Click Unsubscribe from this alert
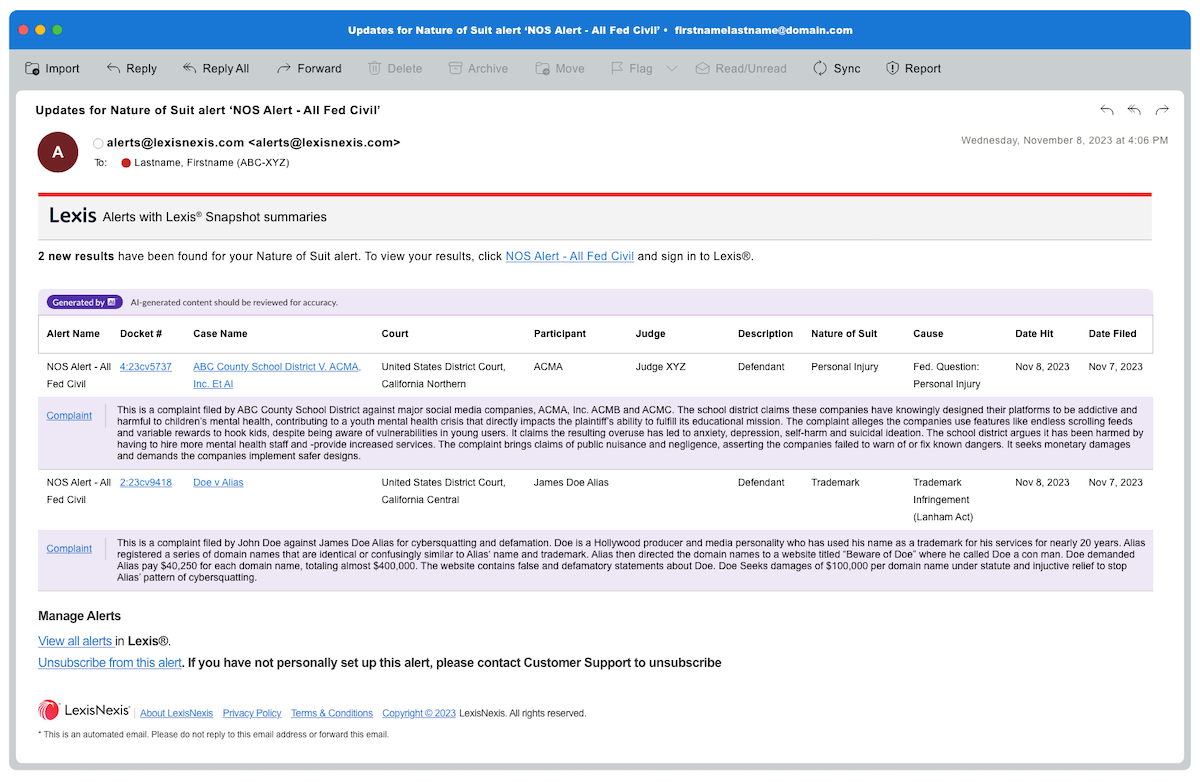 (110, 663)
